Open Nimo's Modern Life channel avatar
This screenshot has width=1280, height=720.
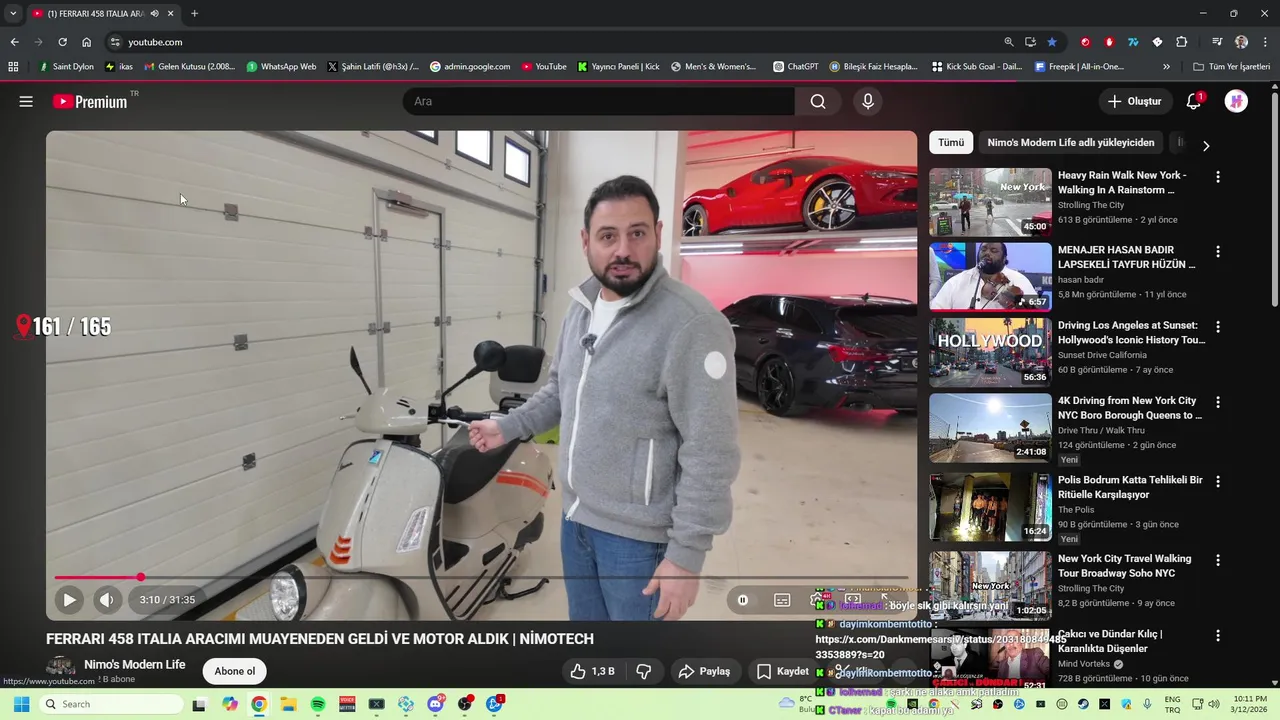coord(61,669)
